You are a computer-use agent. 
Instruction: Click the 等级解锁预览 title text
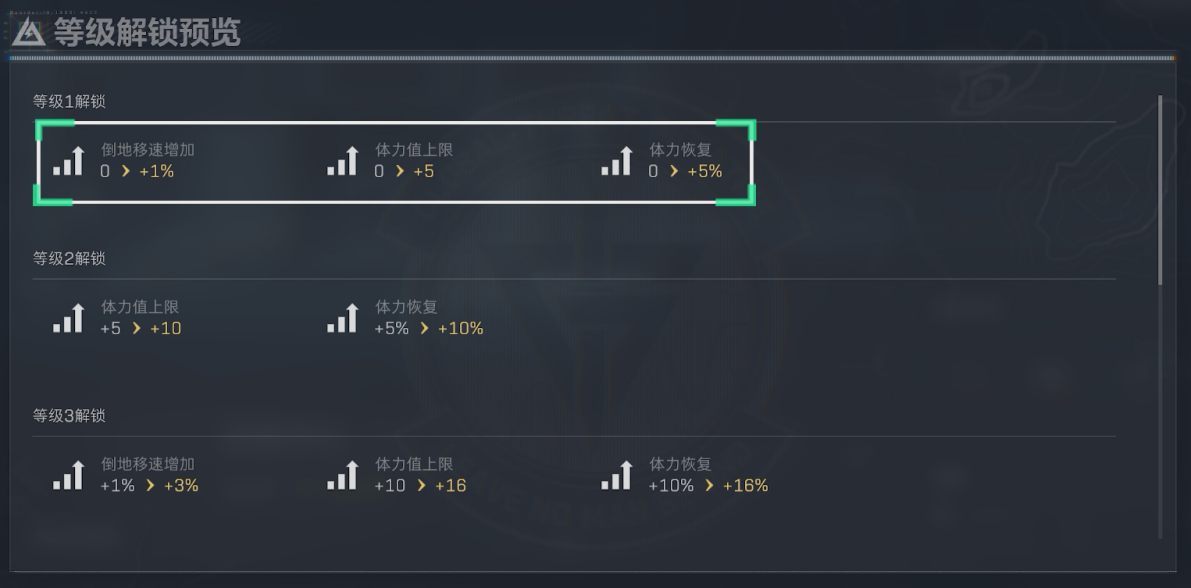(147, 33)
